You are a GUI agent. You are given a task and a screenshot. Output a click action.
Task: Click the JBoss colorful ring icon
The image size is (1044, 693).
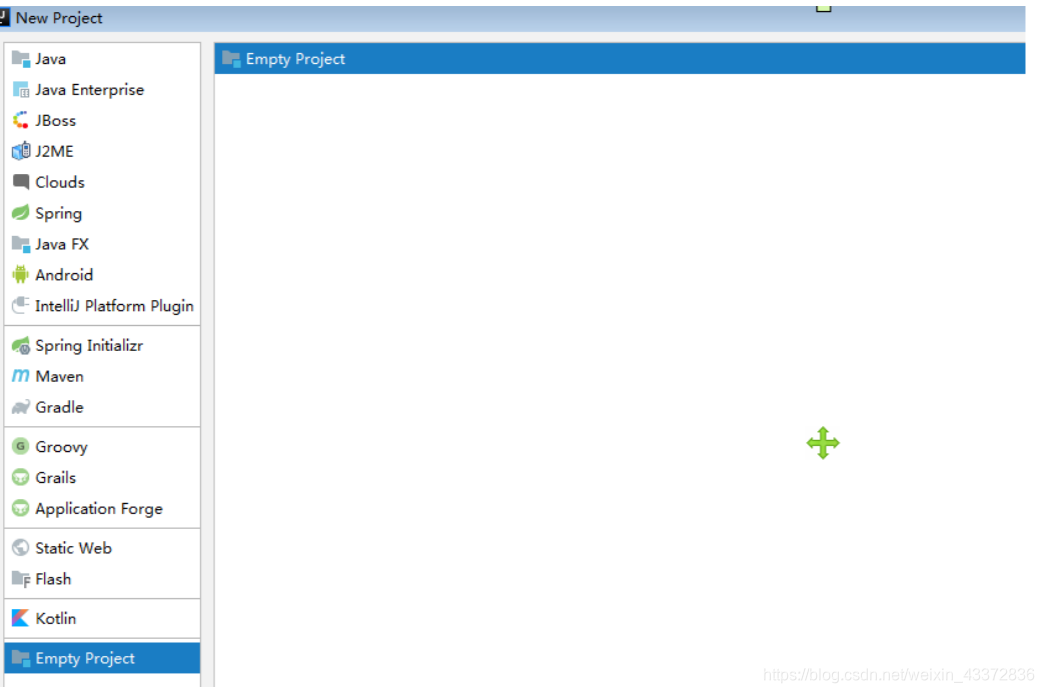(21, 120)
